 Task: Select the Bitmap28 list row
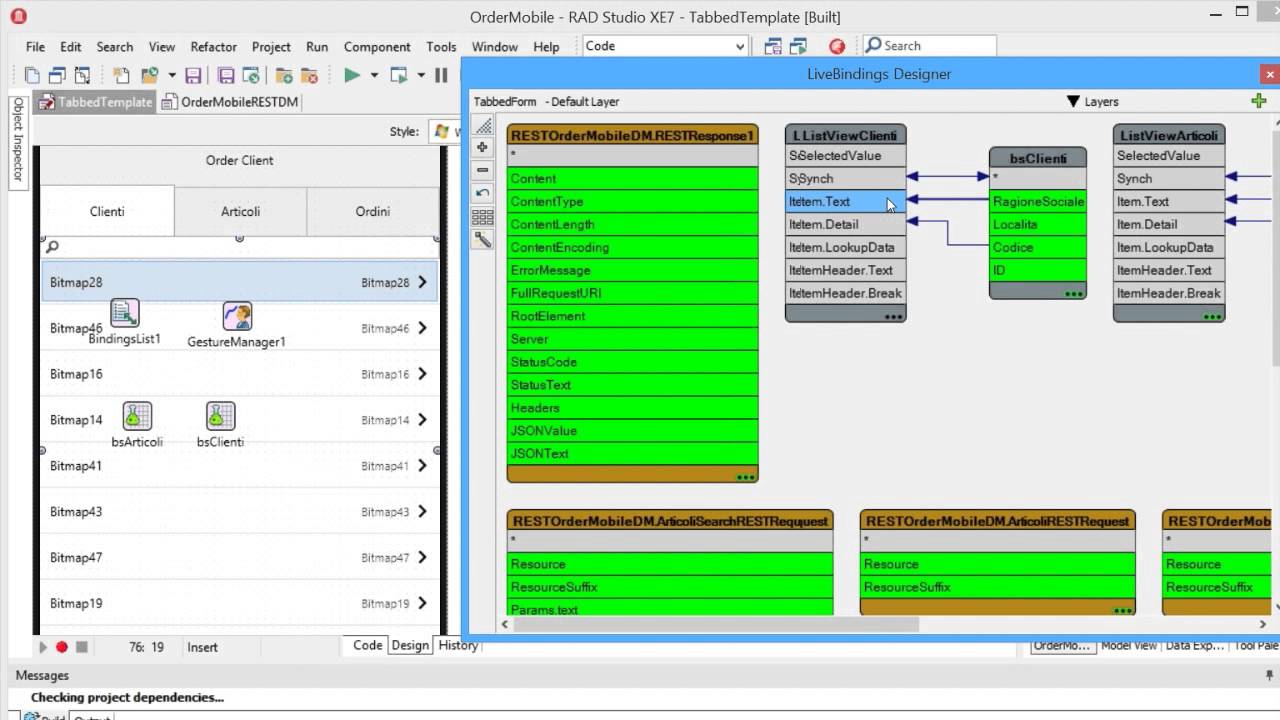click(240, 282)
